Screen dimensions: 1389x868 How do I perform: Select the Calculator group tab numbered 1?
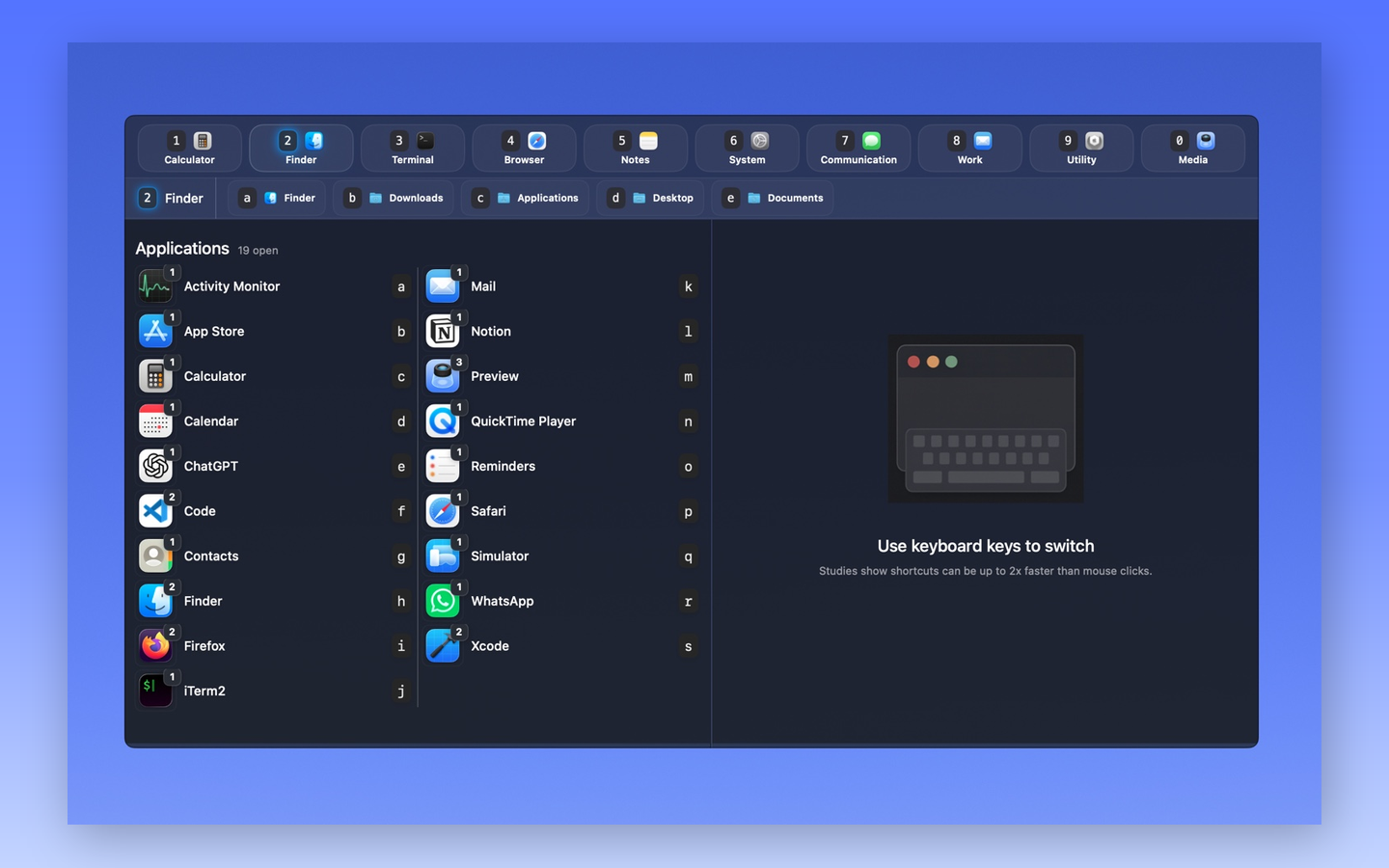189,149
